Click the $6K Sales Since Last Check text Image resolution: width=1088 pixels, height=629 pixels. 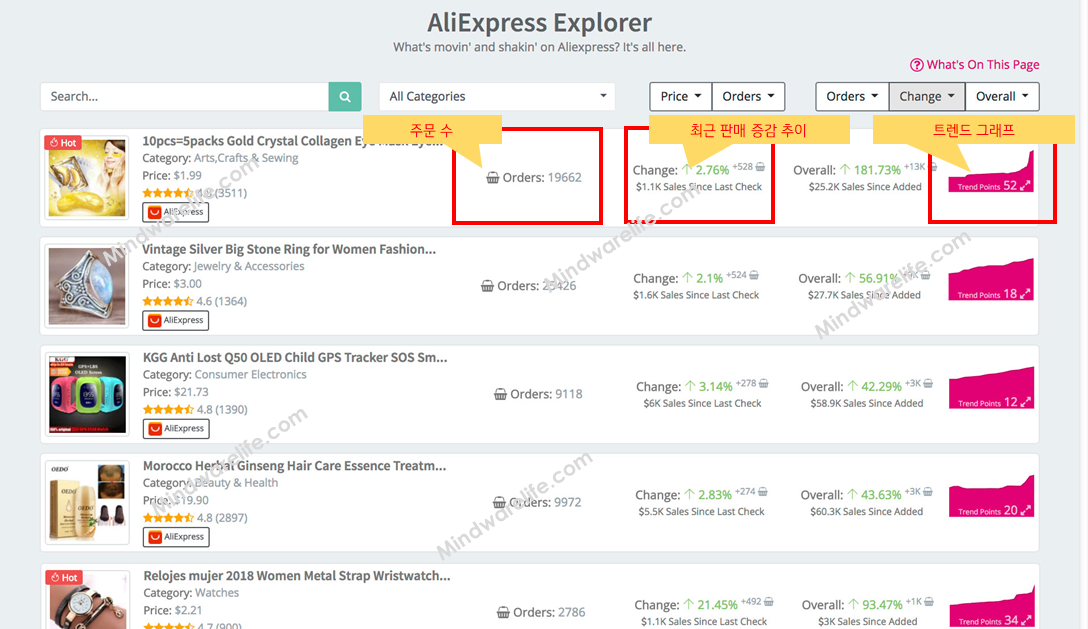[702, 403]
